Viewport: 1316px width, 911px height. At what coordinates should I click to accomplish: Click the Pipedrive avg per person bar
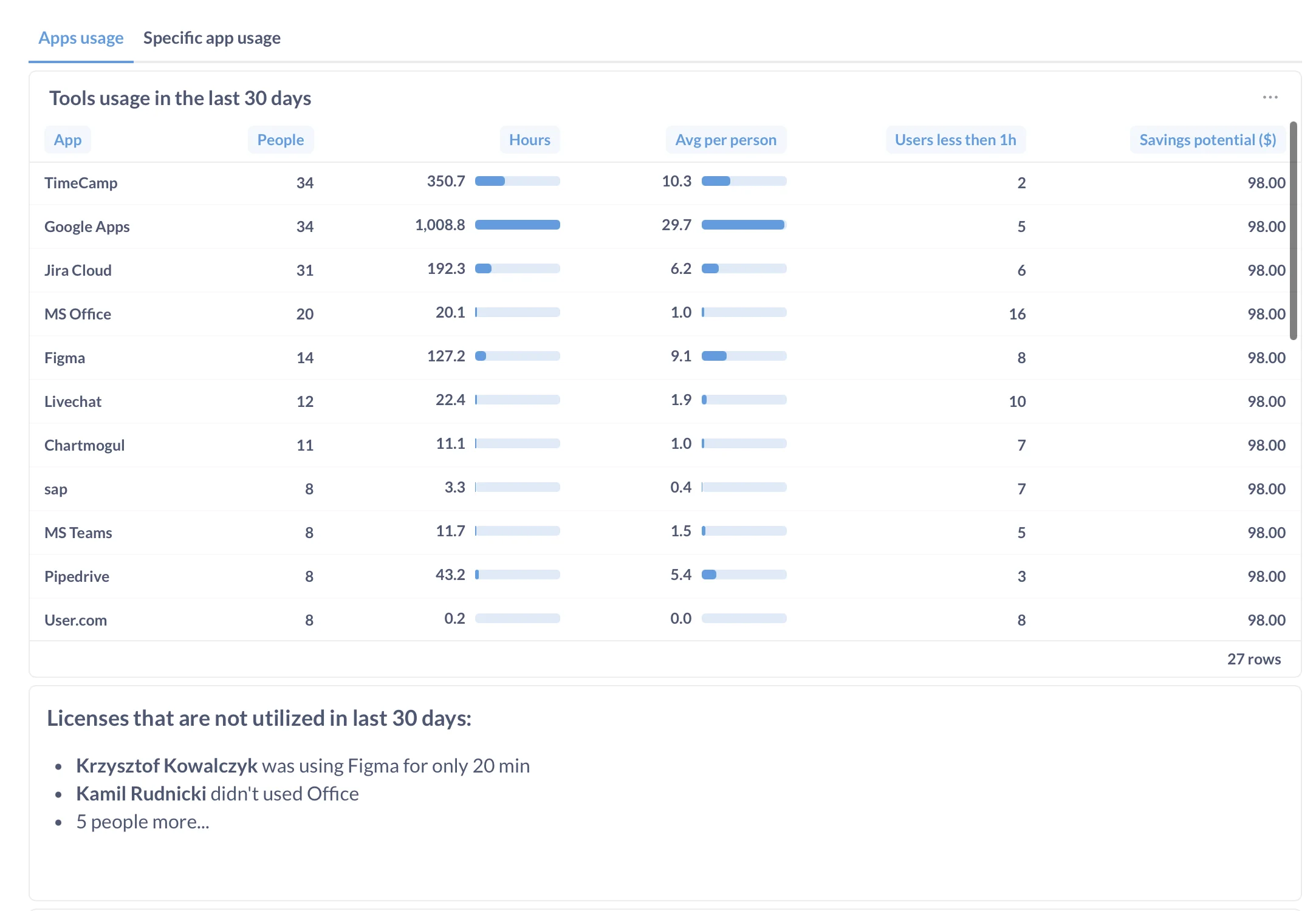[744, 575]
